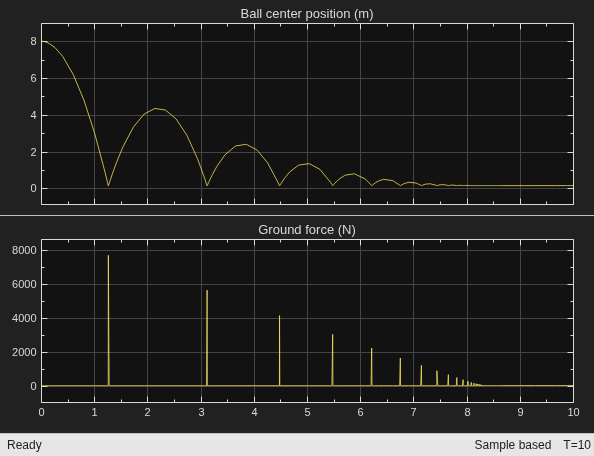Click the flat ball position line near time 9
This screenshot has height=456, width=594.
(520, 186)
